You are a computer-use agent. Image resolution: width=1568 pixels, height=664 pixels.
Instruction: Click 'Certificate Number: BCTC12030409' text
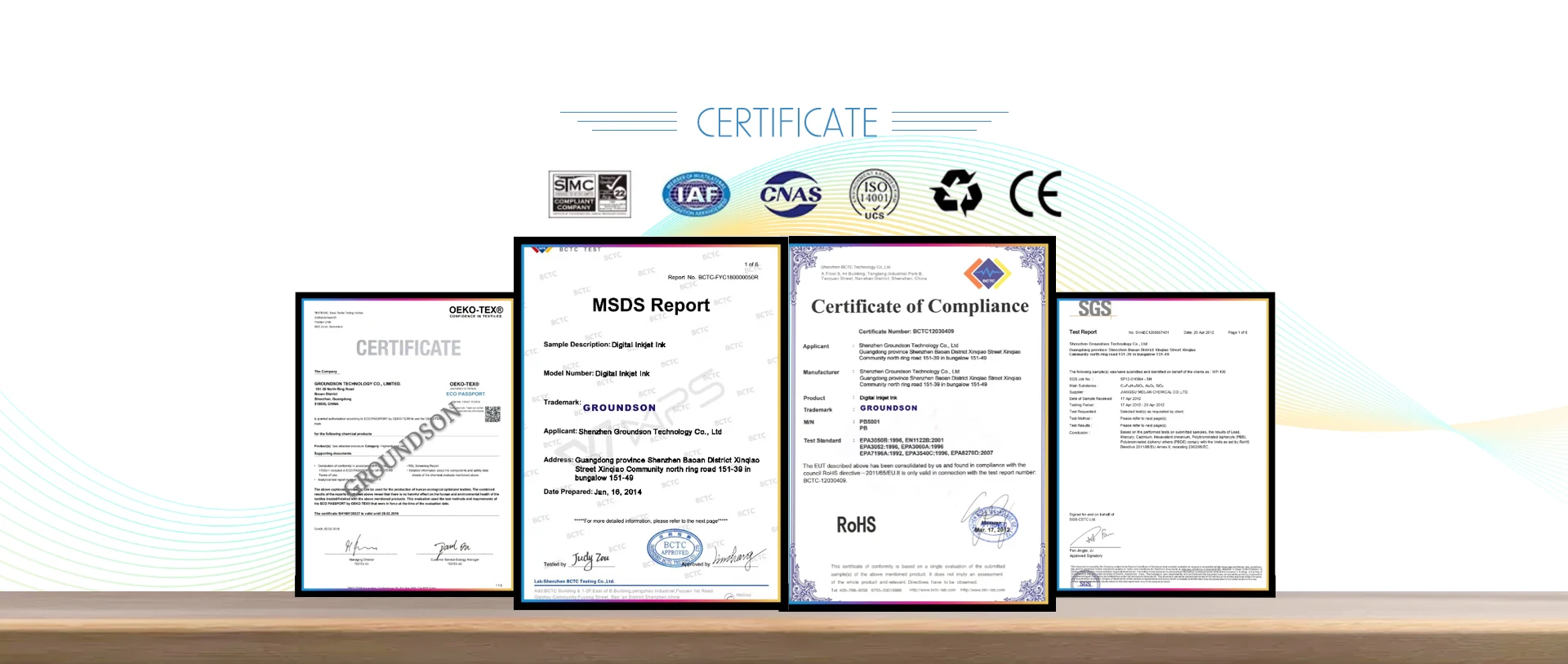coord(906,332)
